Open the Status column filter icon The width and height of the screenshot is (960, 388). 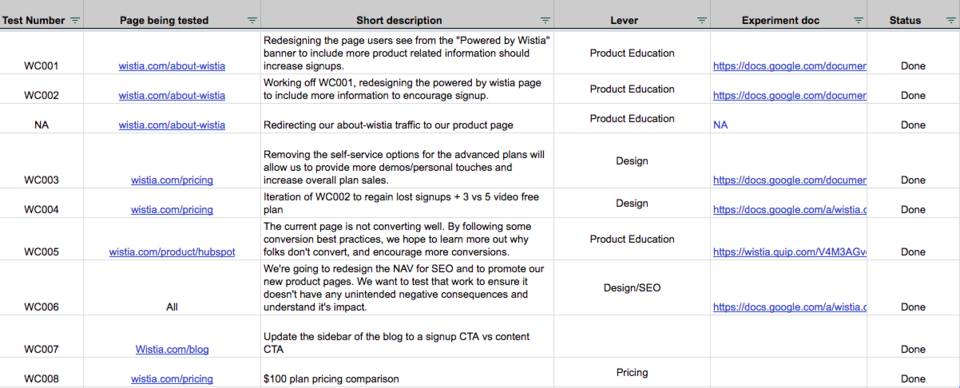point(950,20)
